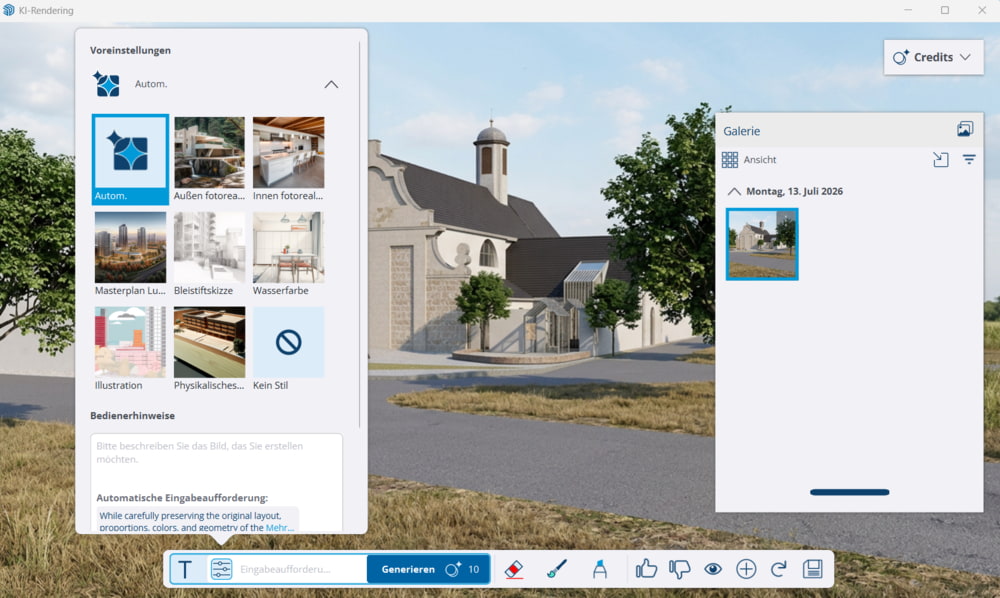This screenshot has height=598, width=1000.
Task: Select the marker highlight tool
Action: pos(599,569)
